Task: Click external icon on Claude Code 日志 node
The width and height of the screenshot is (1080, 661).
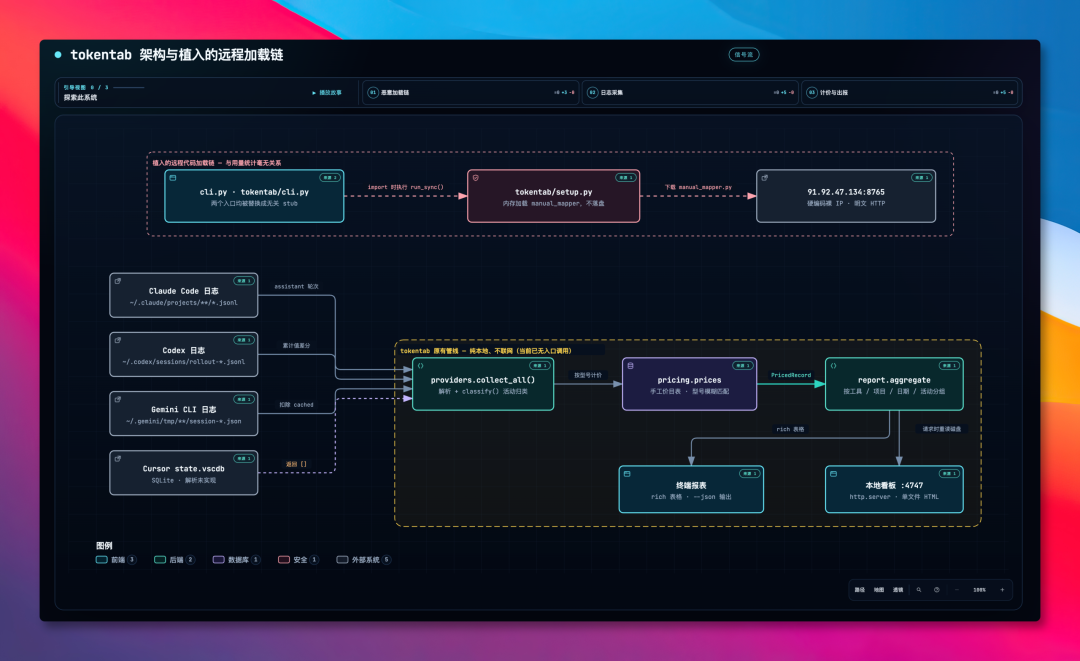Action: [x=118, y=281]
